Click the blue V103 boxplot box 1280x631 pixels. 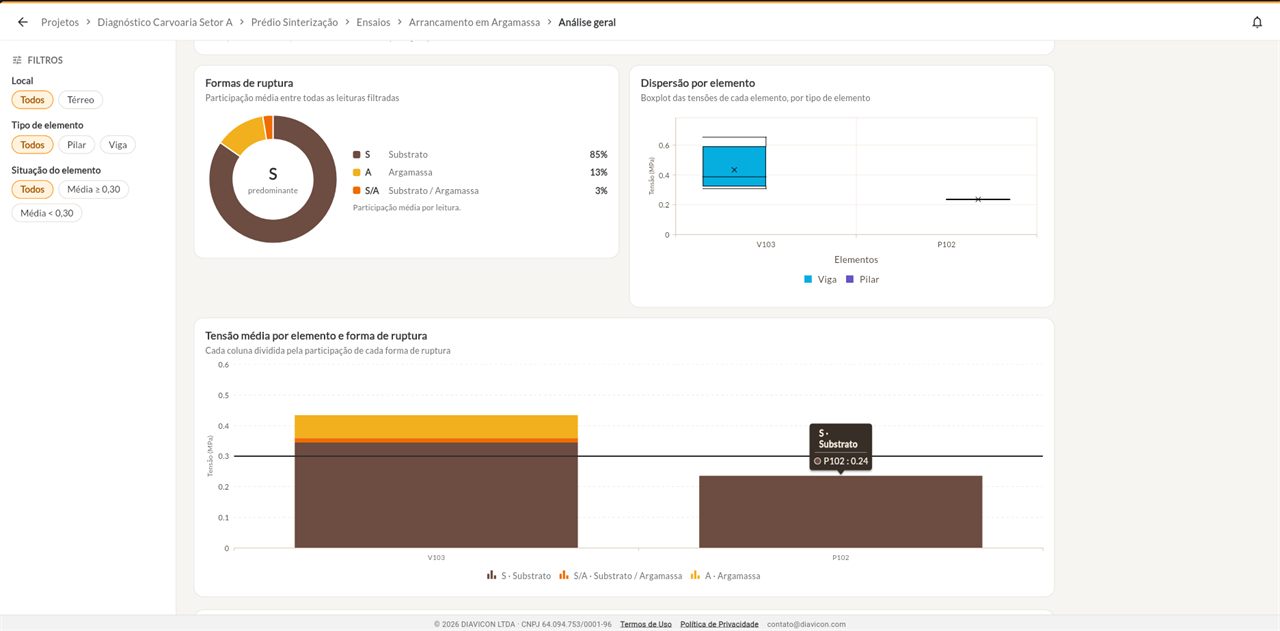(x=734, y=167)
